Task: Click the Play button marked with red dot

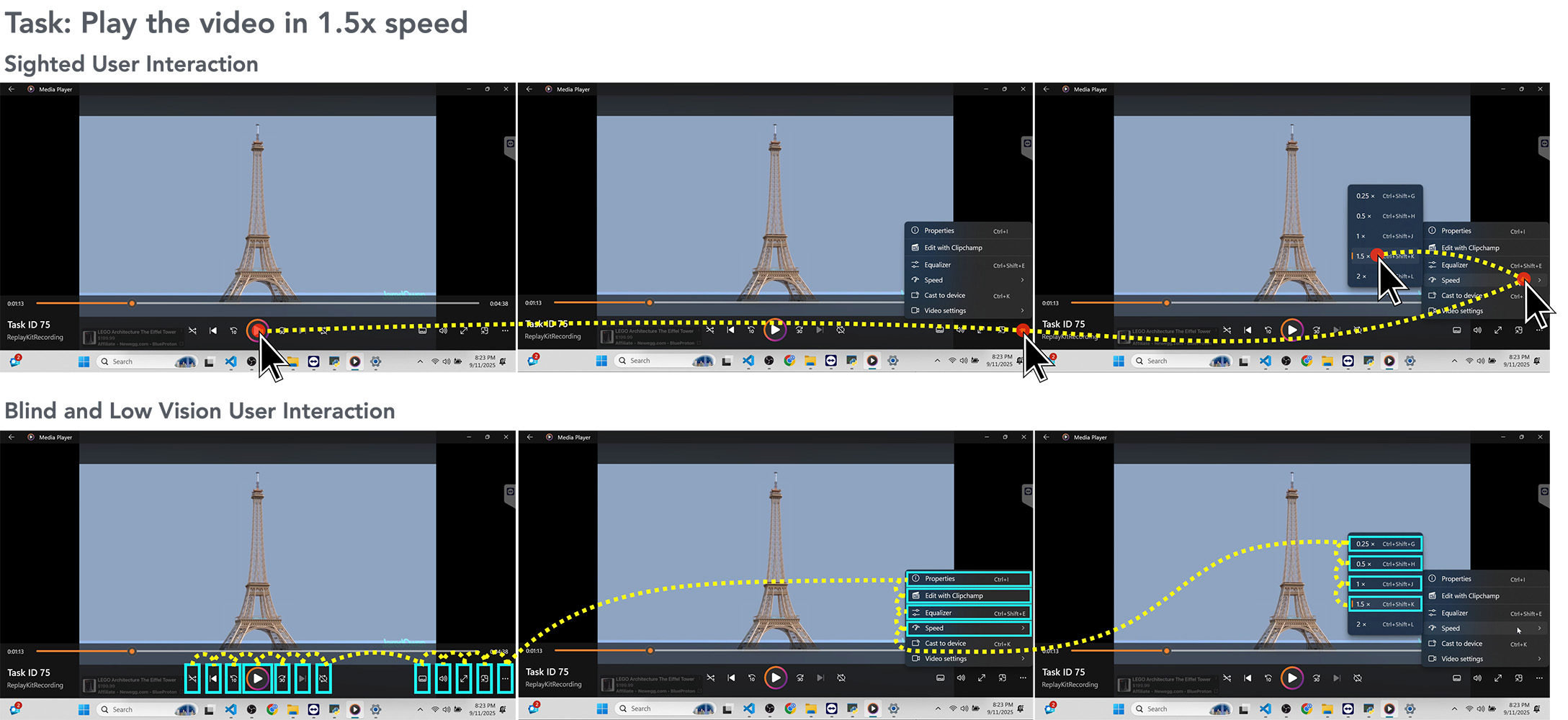Action: pyautogui.click(x=257, y=330)
